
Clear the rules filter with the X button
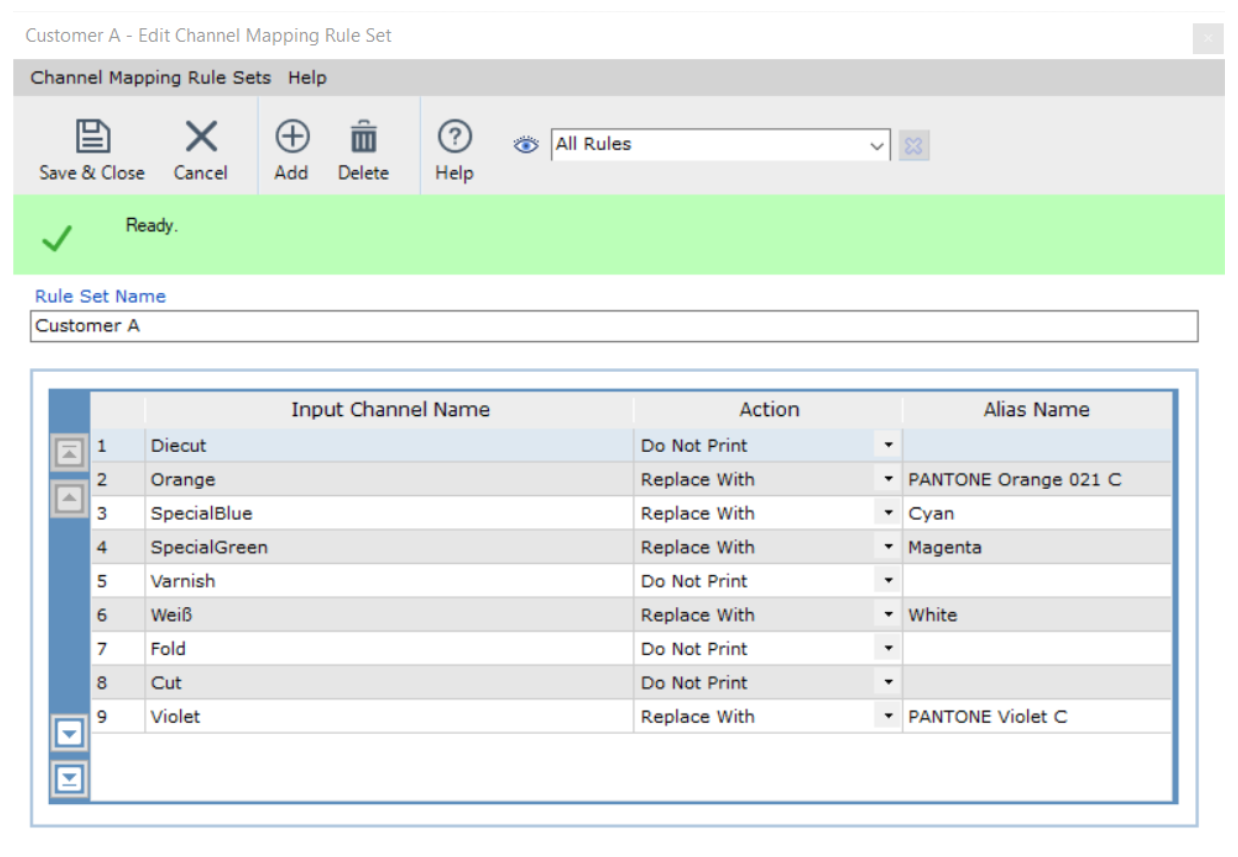coord(913,146)
